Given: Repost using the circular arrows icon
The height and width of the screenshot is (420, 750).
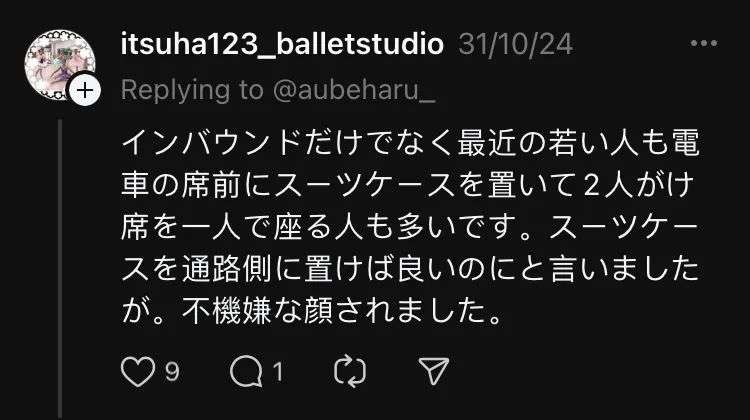Looking at the screenshot, I should tap(350, 371).
